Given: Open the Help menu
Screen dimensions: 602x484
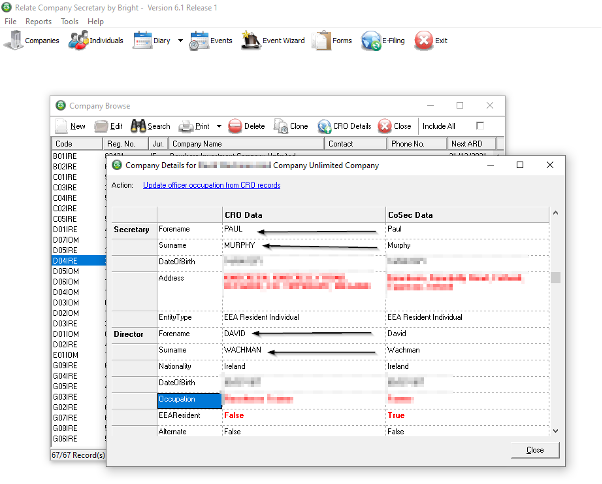Looking at the screenshot, I should point(96,21).
